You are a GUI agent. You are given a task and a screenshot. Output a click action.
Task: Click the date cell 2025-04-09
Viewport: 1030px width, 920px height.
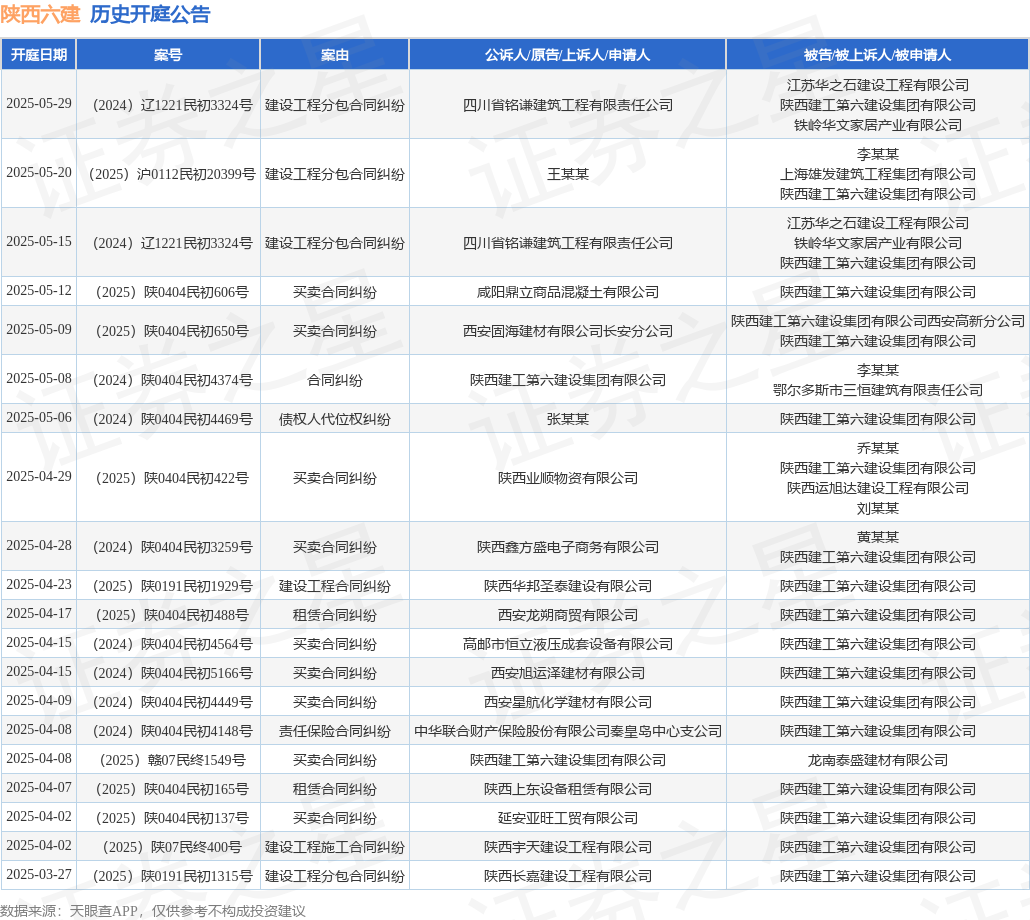click(x=39, y=701)
